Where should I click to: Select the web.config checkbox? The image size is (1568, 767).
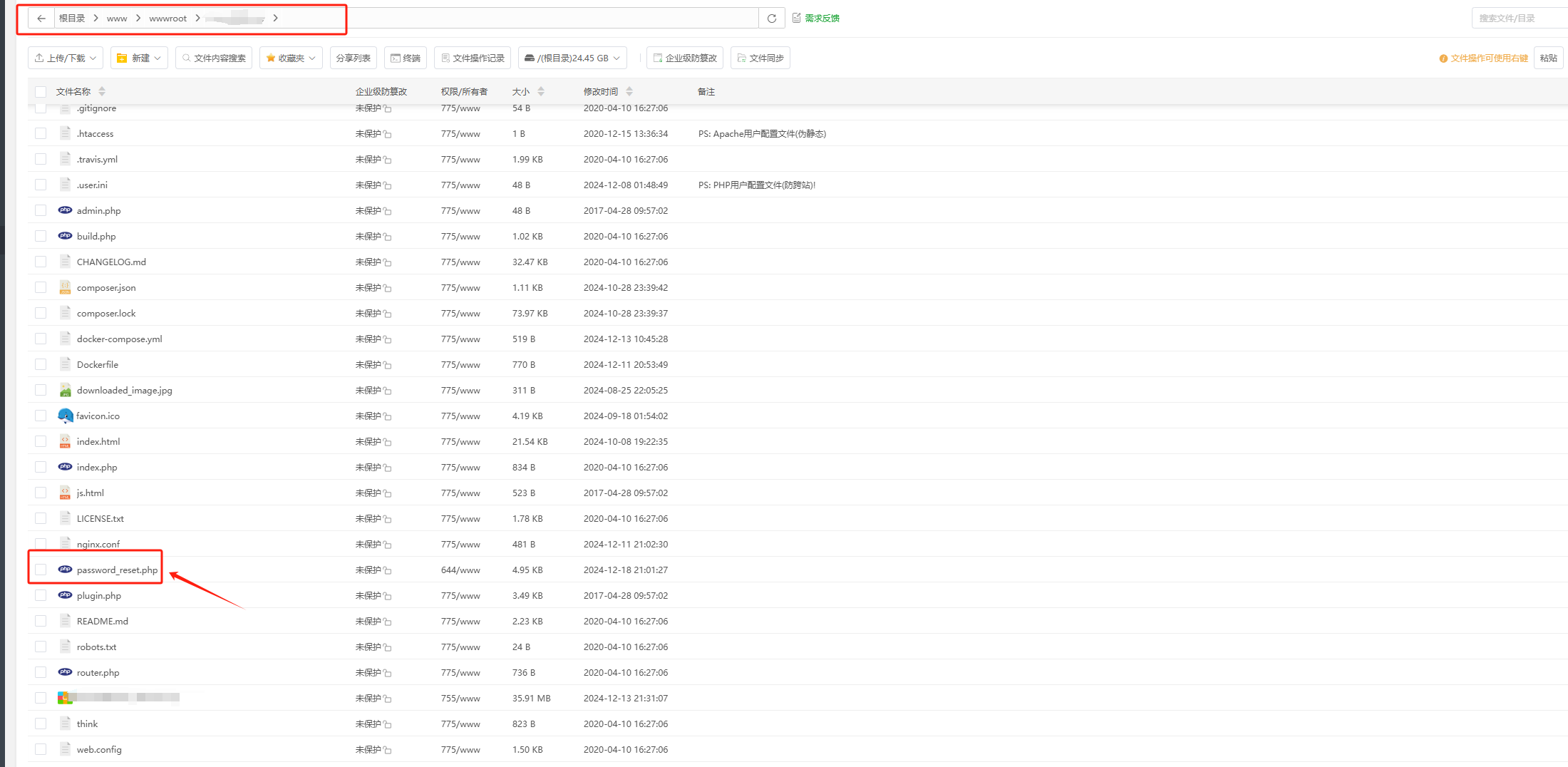click(x=41, y=749)
